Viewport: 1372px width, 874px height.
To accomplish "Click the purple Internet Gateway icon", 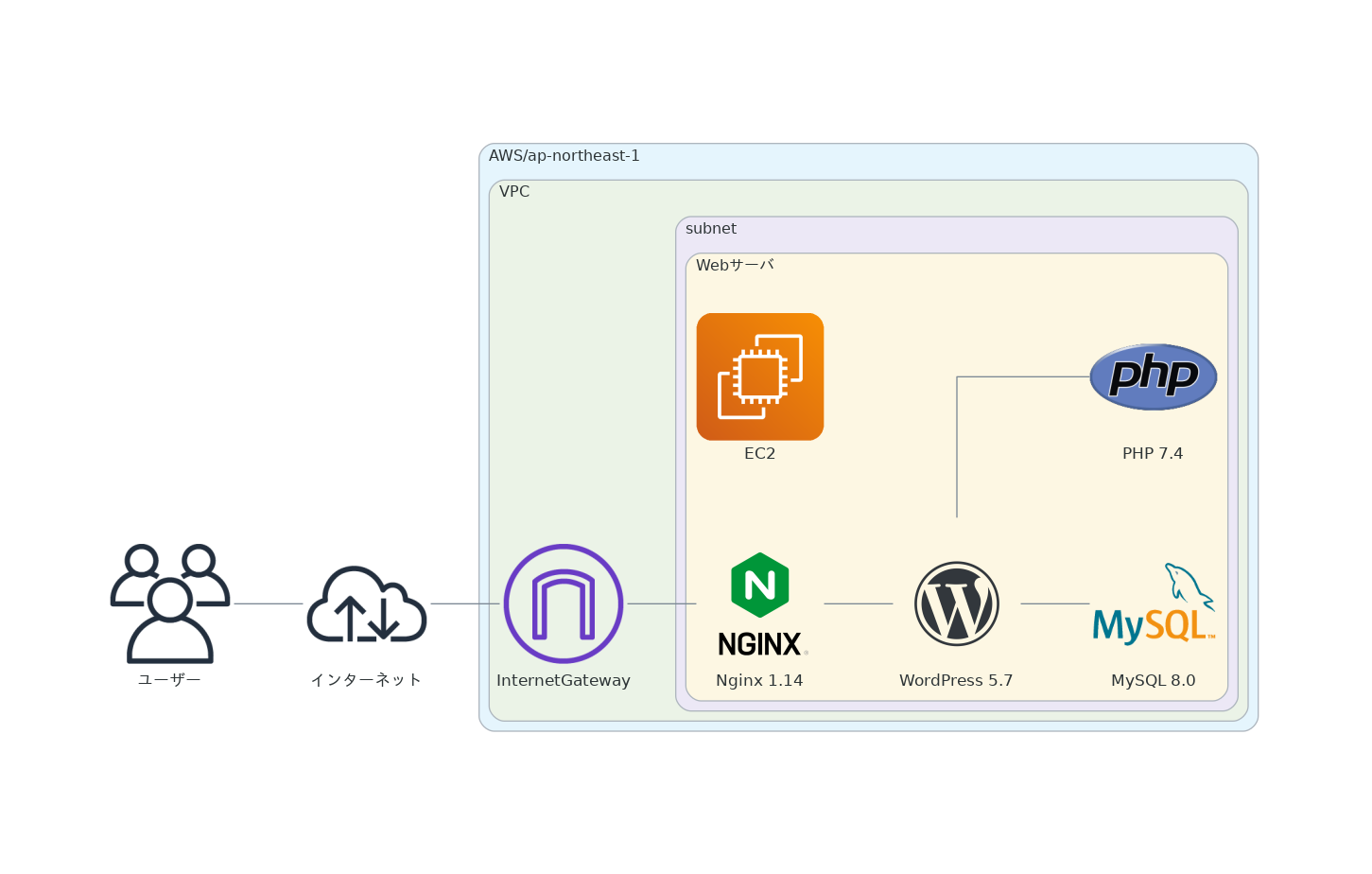I will (564, 603).
